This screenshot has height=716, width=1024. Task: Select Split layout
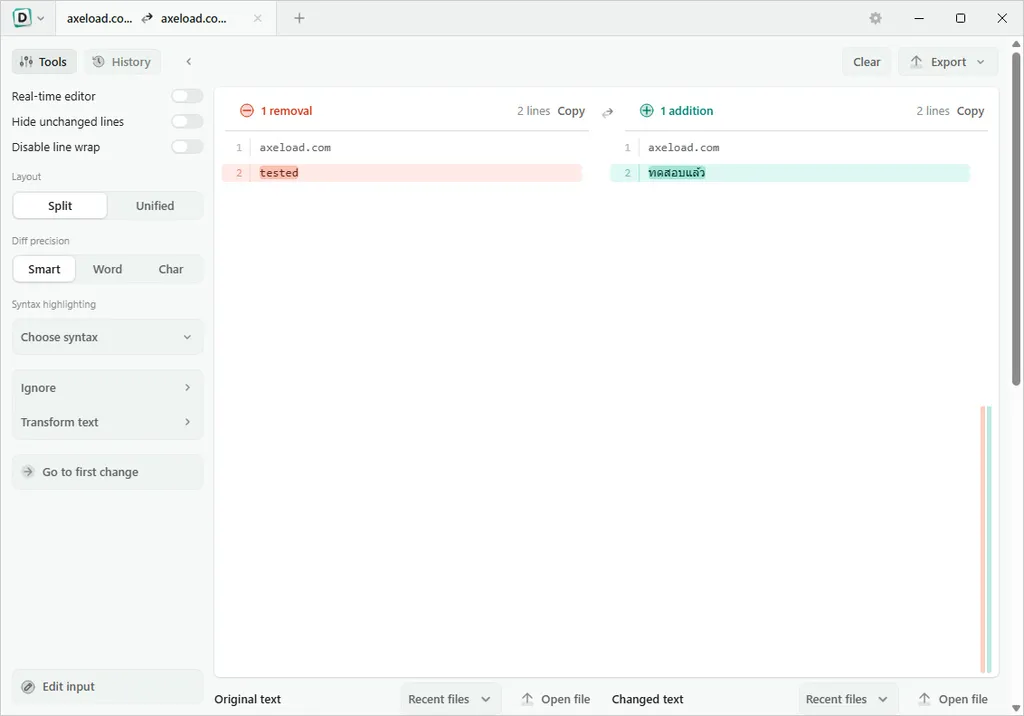click(x=60, y=206)
